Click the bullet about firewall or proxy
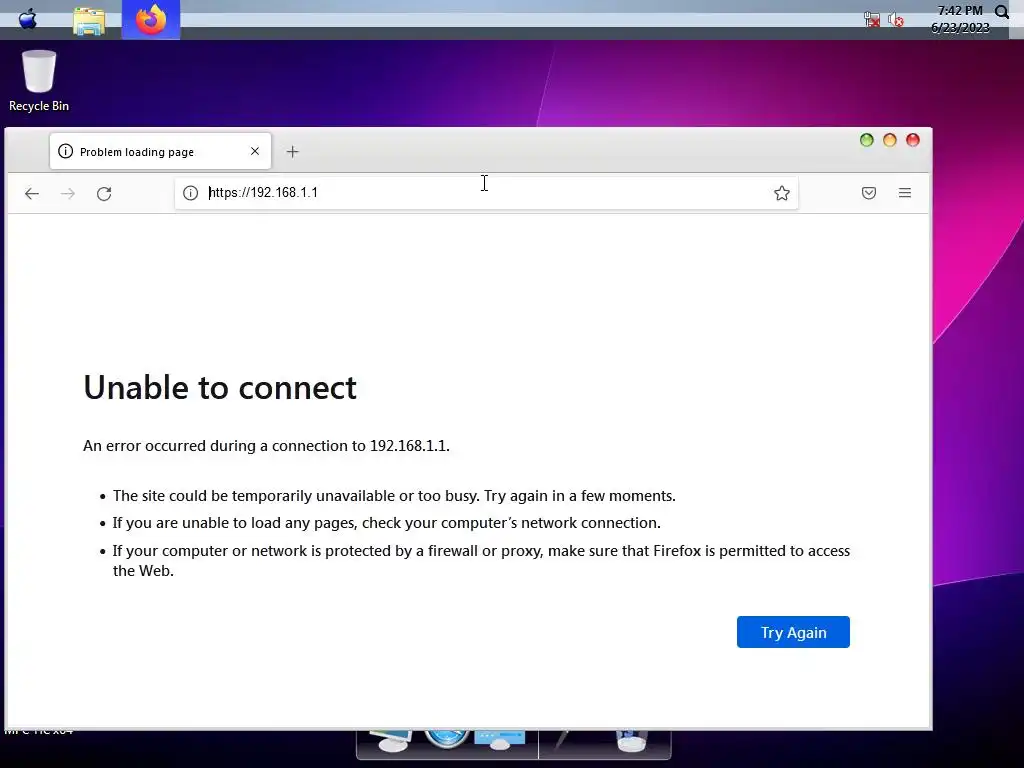This screenshot has width=1024, height=768. point(481,560)
